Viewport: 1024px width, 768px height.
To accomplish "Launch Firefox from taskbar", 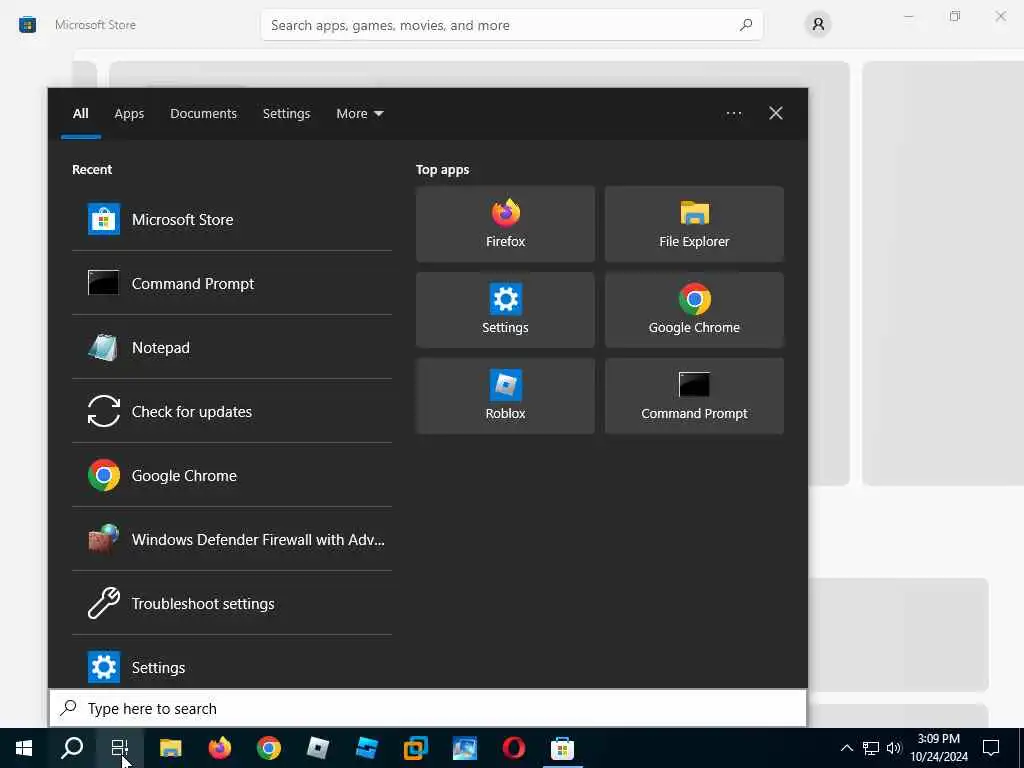I will point(219,748).
